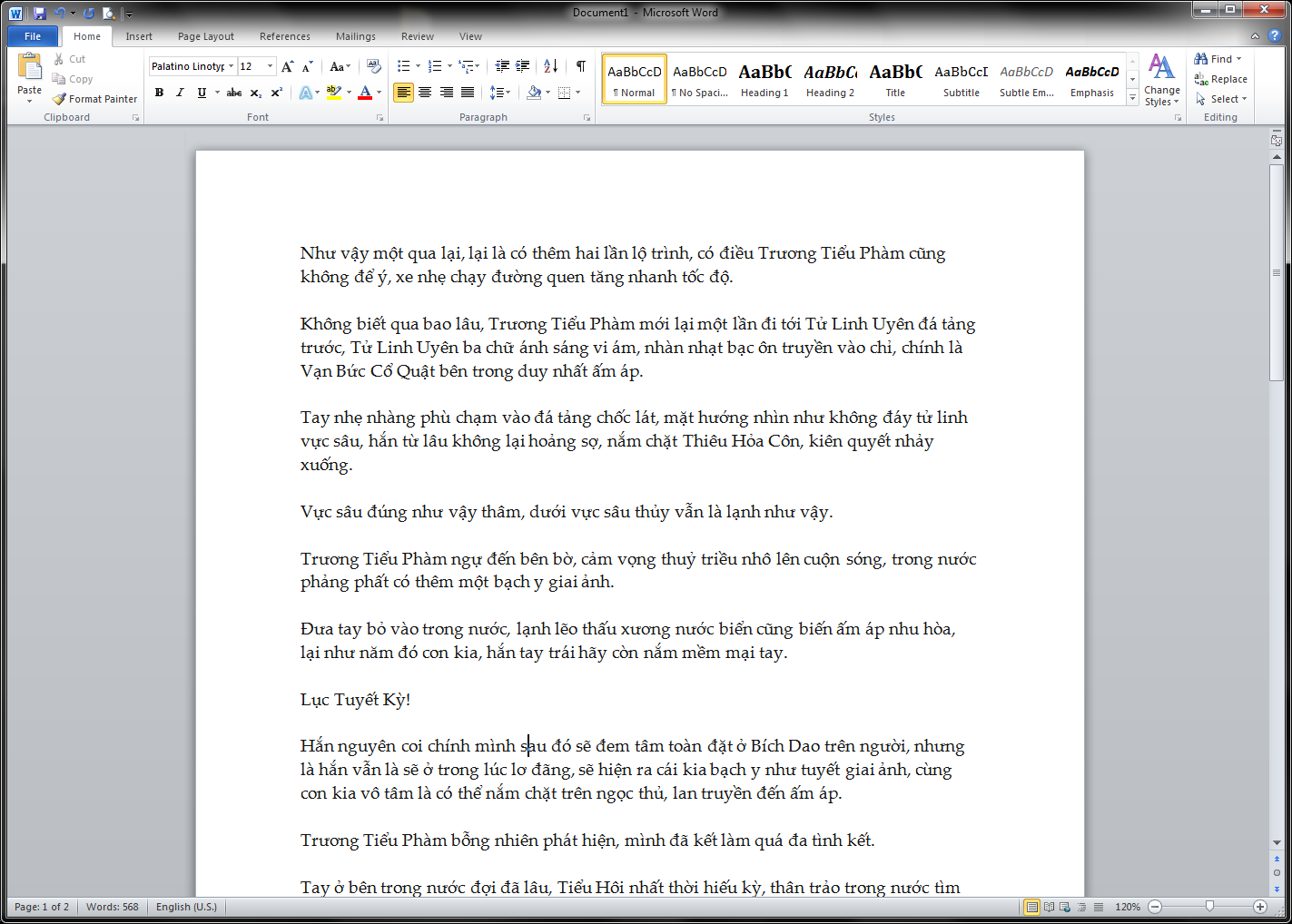Switch to the Page Layout tab

click(205, 36)
